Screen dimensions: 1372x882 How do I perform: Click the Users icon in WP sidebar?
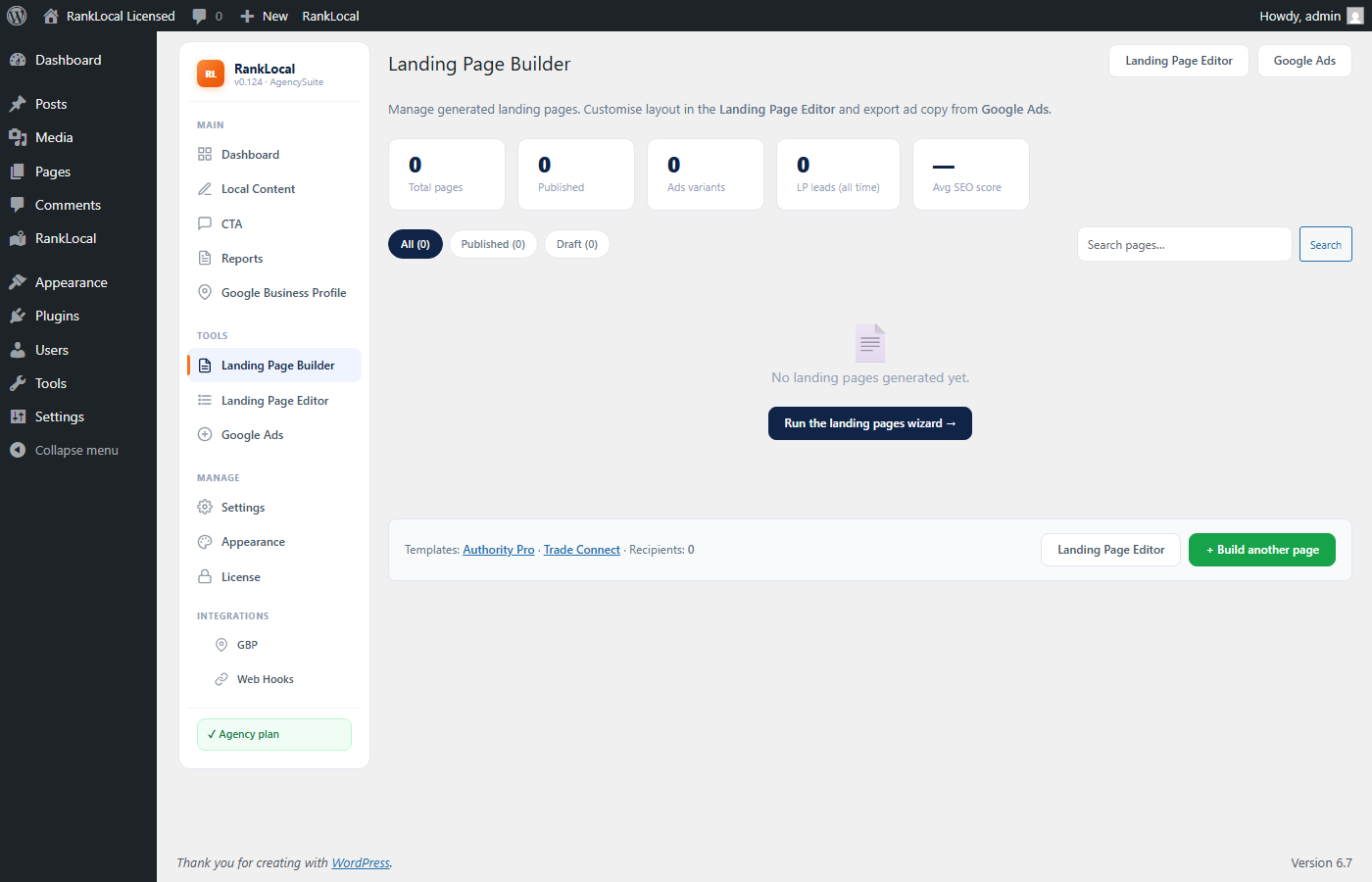pos(18,350)
